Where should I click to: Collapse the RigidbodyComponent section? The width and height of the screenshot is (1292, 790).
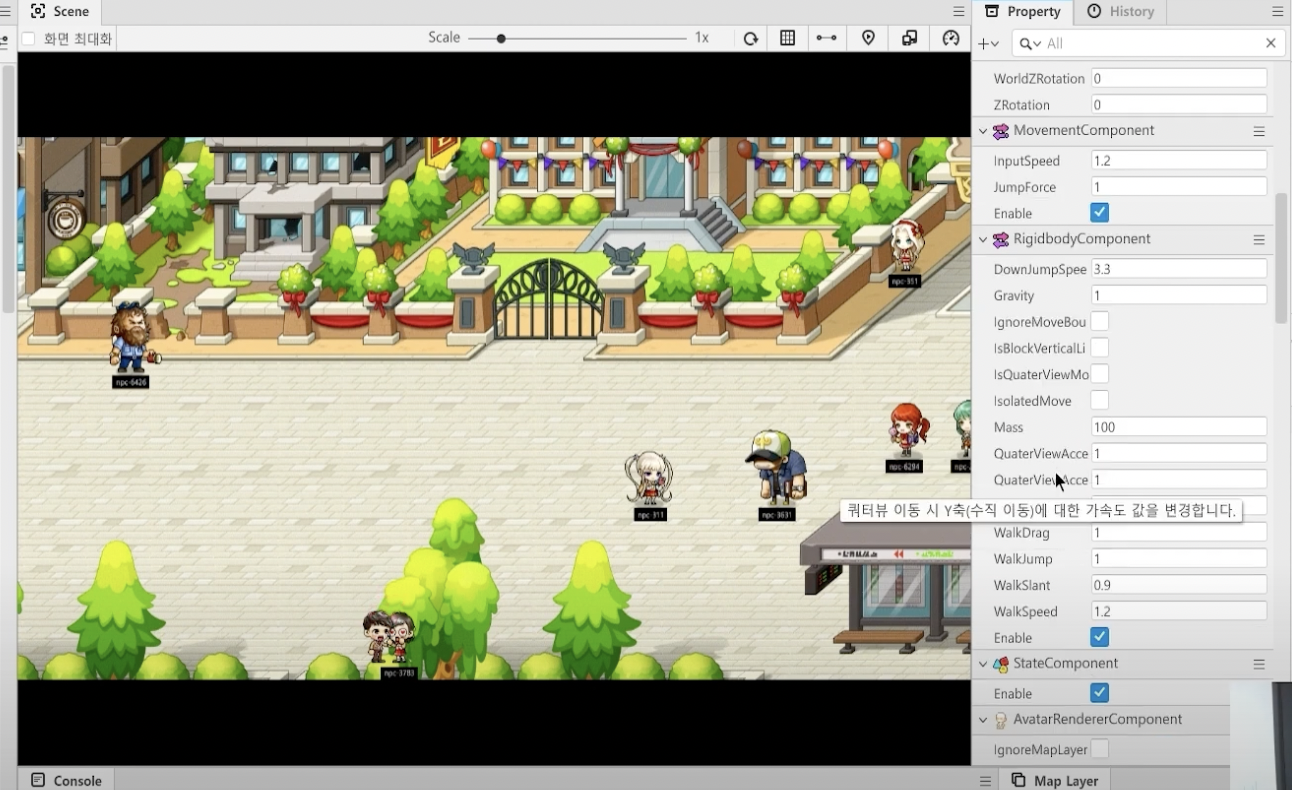(x=982, y=240)
